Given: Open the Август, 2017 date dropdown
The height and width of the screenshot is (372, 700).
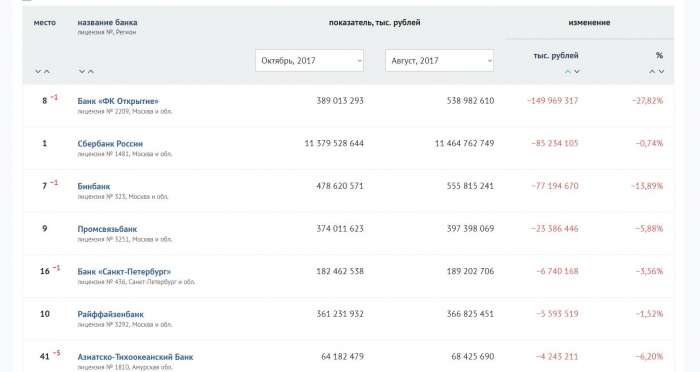Looking at the screenshot, I should point(439,60).
